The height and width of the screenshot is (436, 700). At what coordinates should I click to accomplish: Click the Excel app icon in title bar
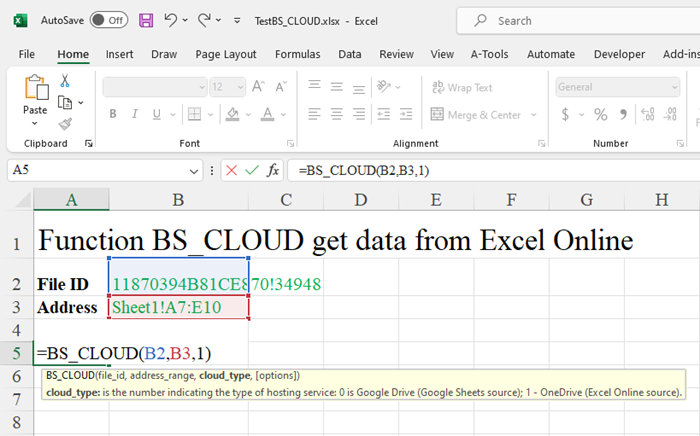(21, 21)
